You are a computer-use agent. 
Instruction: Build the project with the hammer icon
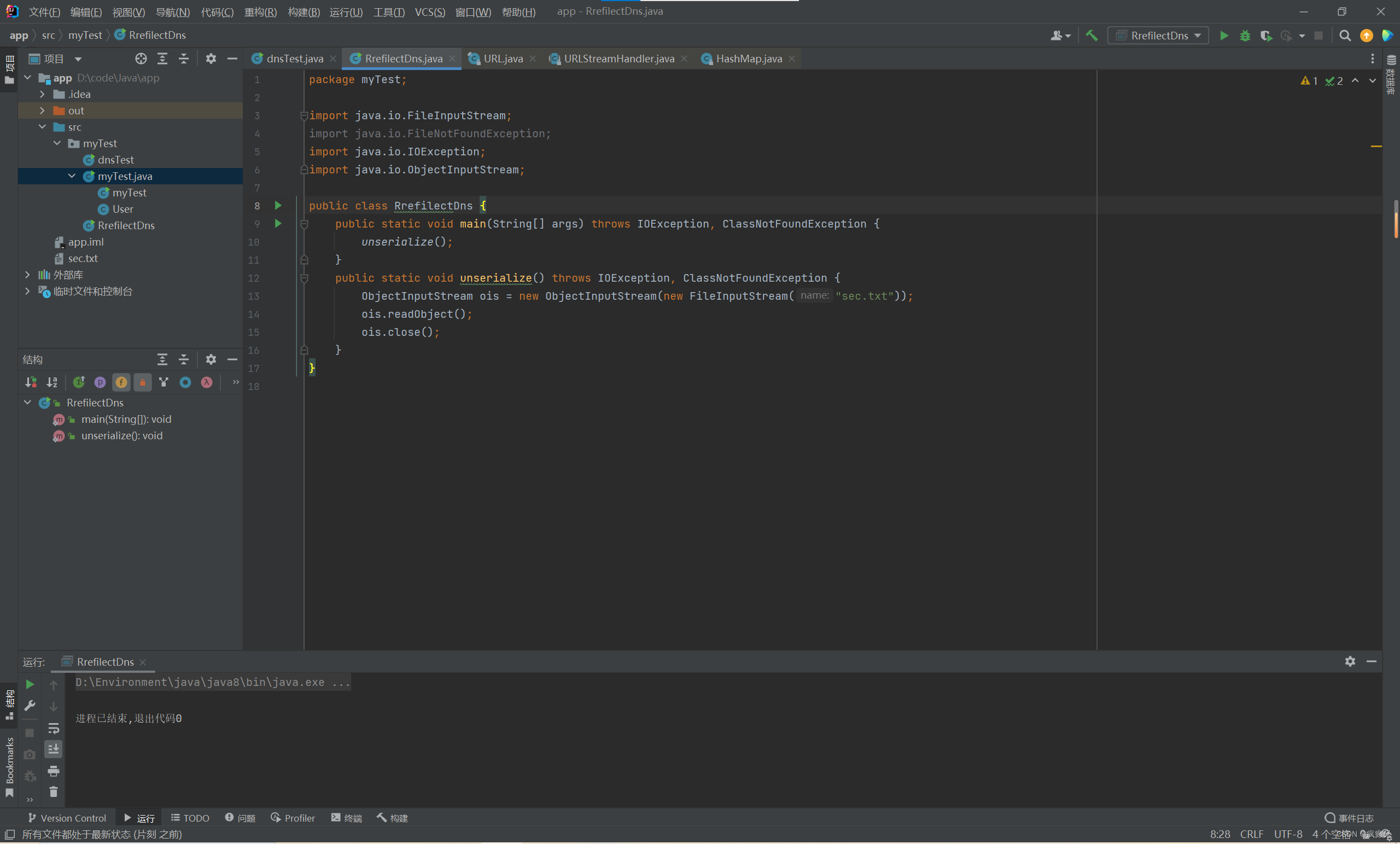[1092, 36]
